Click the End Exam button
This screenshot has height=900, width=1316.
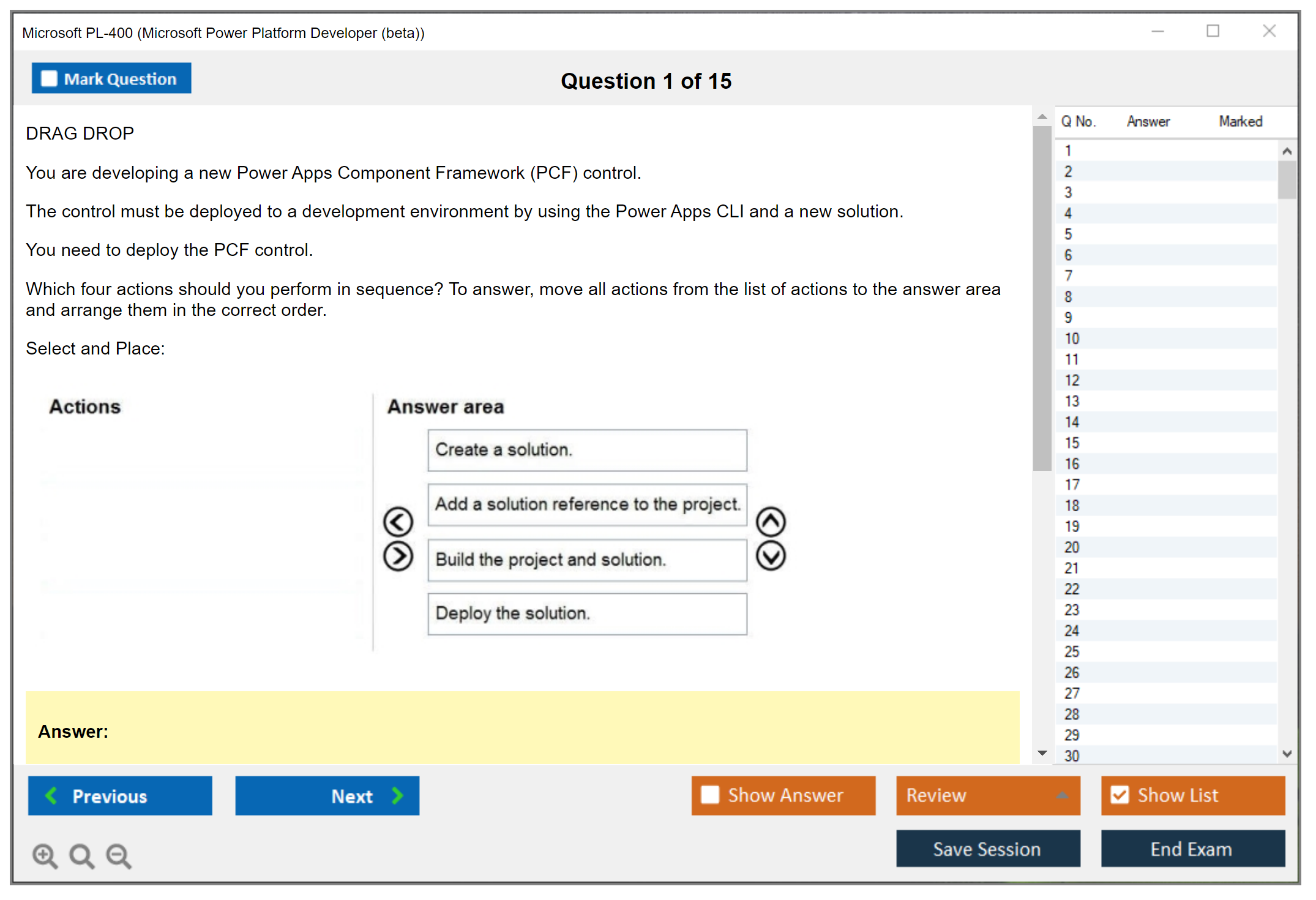(1192, 849)
